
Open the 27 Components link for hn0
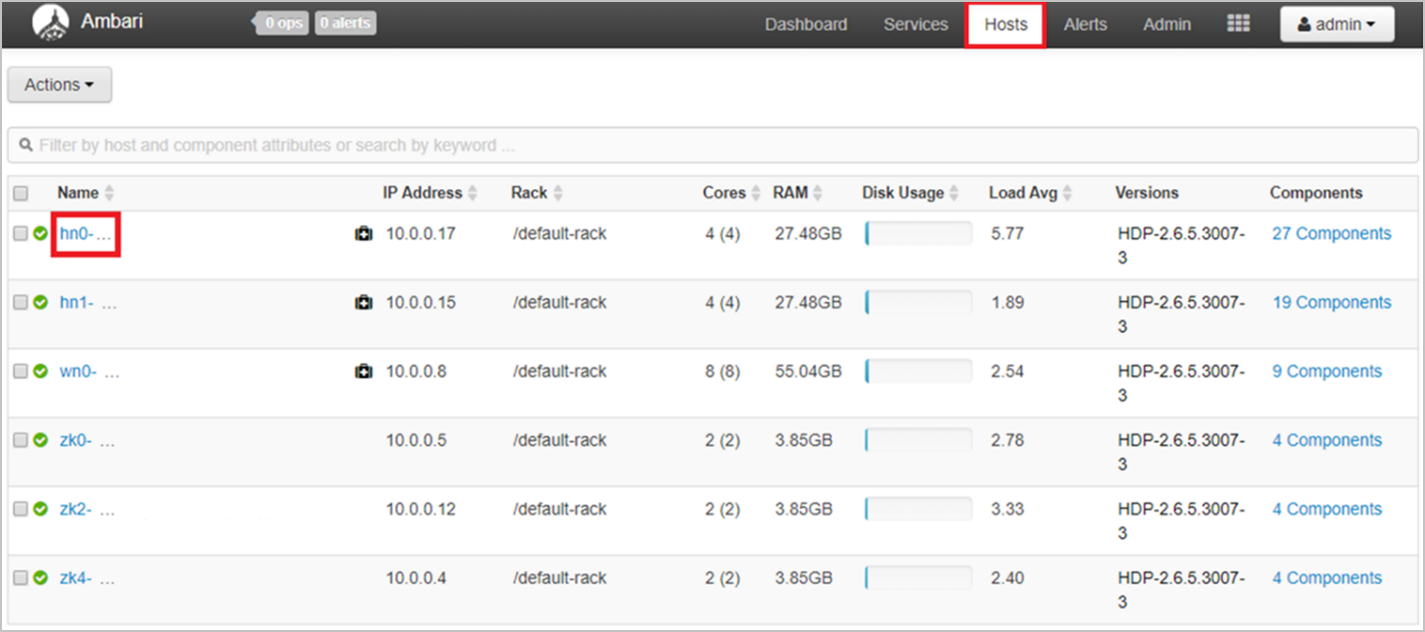1331,232
